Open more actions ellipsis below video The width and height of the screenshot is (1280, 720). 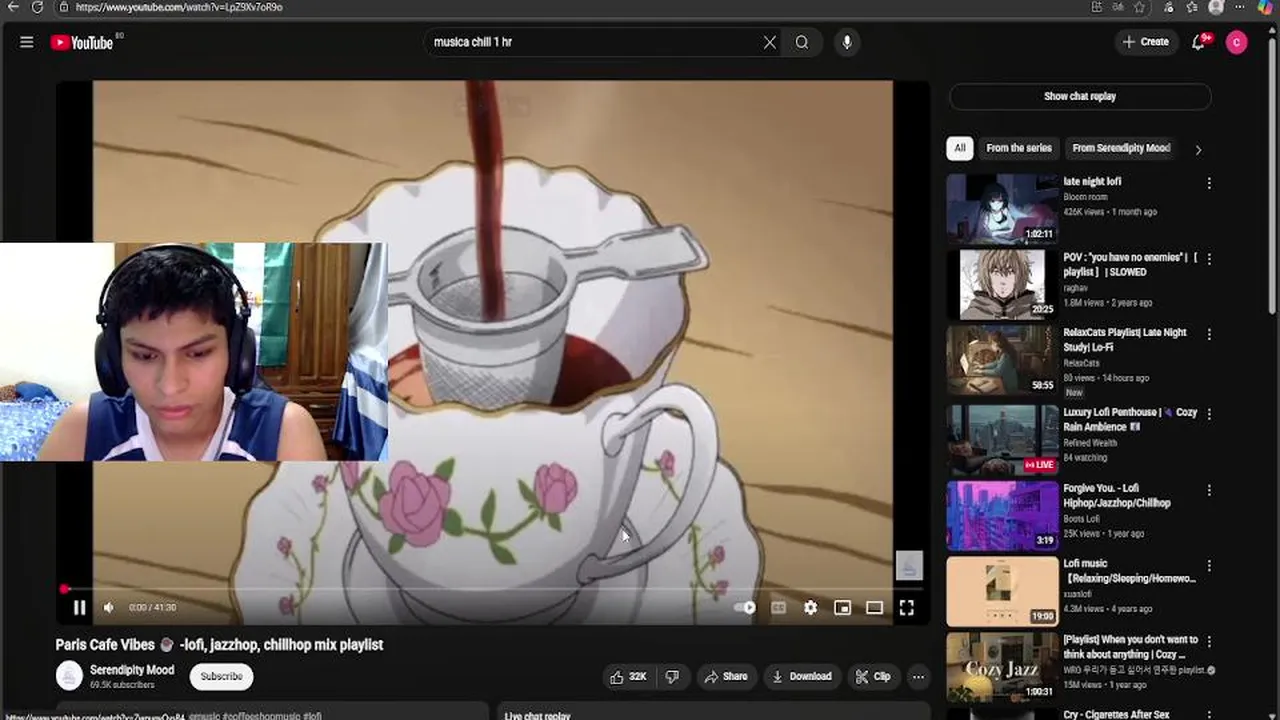(x=918, y=677)
